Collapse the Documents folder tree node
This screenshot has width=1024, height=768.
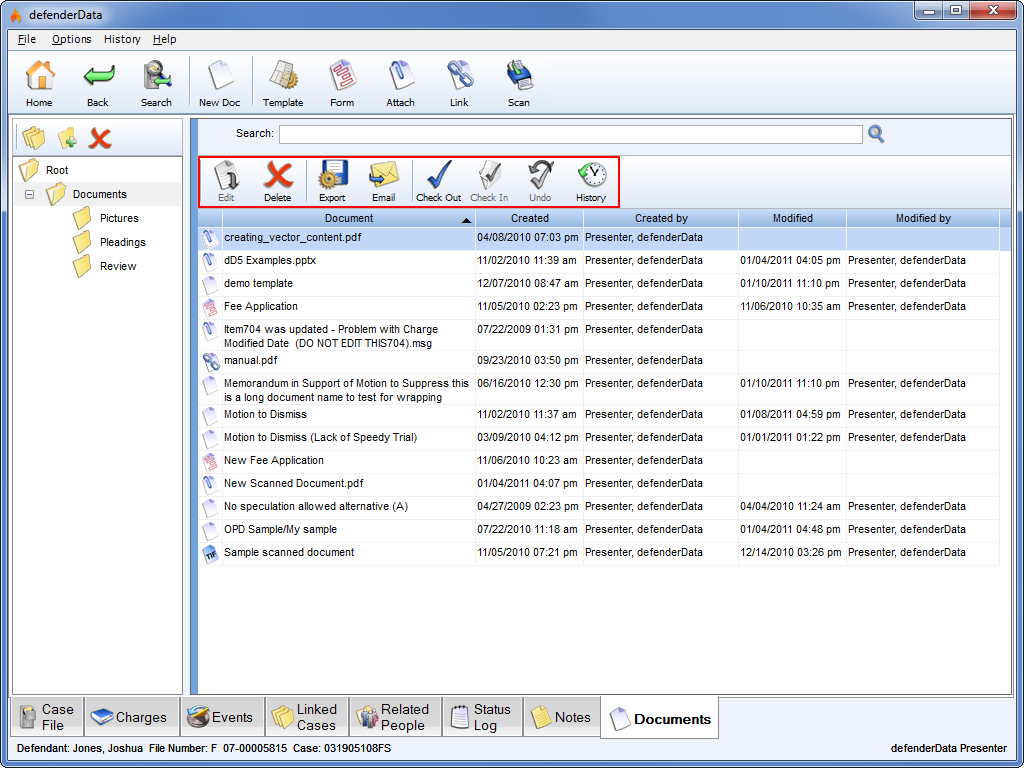pos(29,195)
